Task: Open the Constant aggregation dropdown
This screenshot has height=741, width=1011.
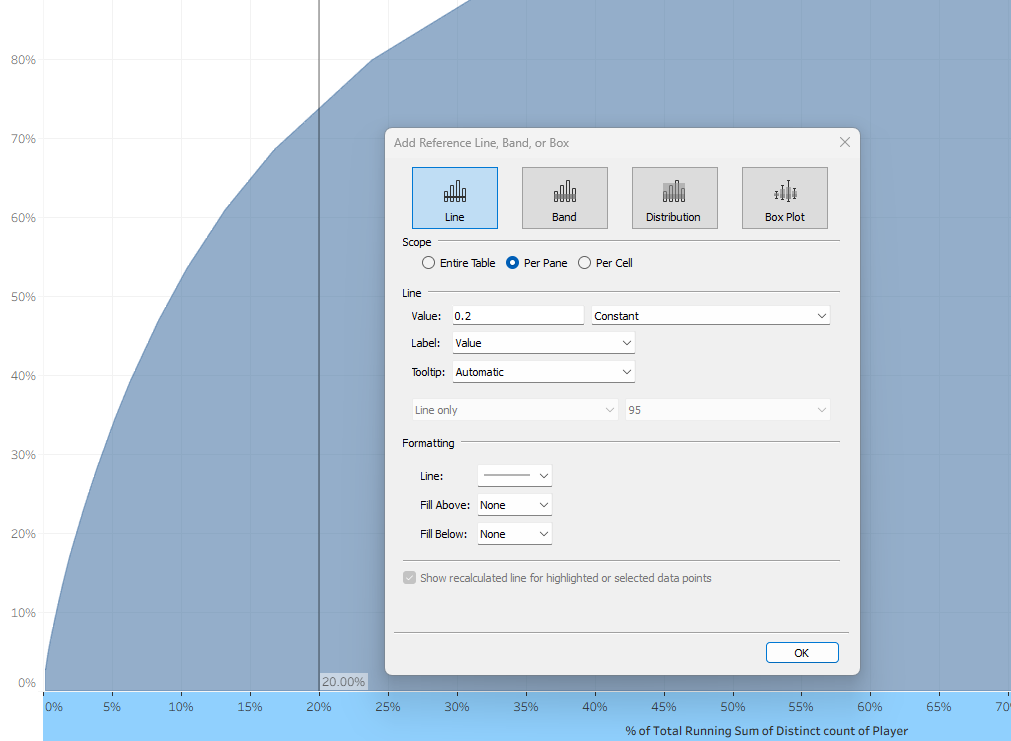Action: click(x=711, y=315)
